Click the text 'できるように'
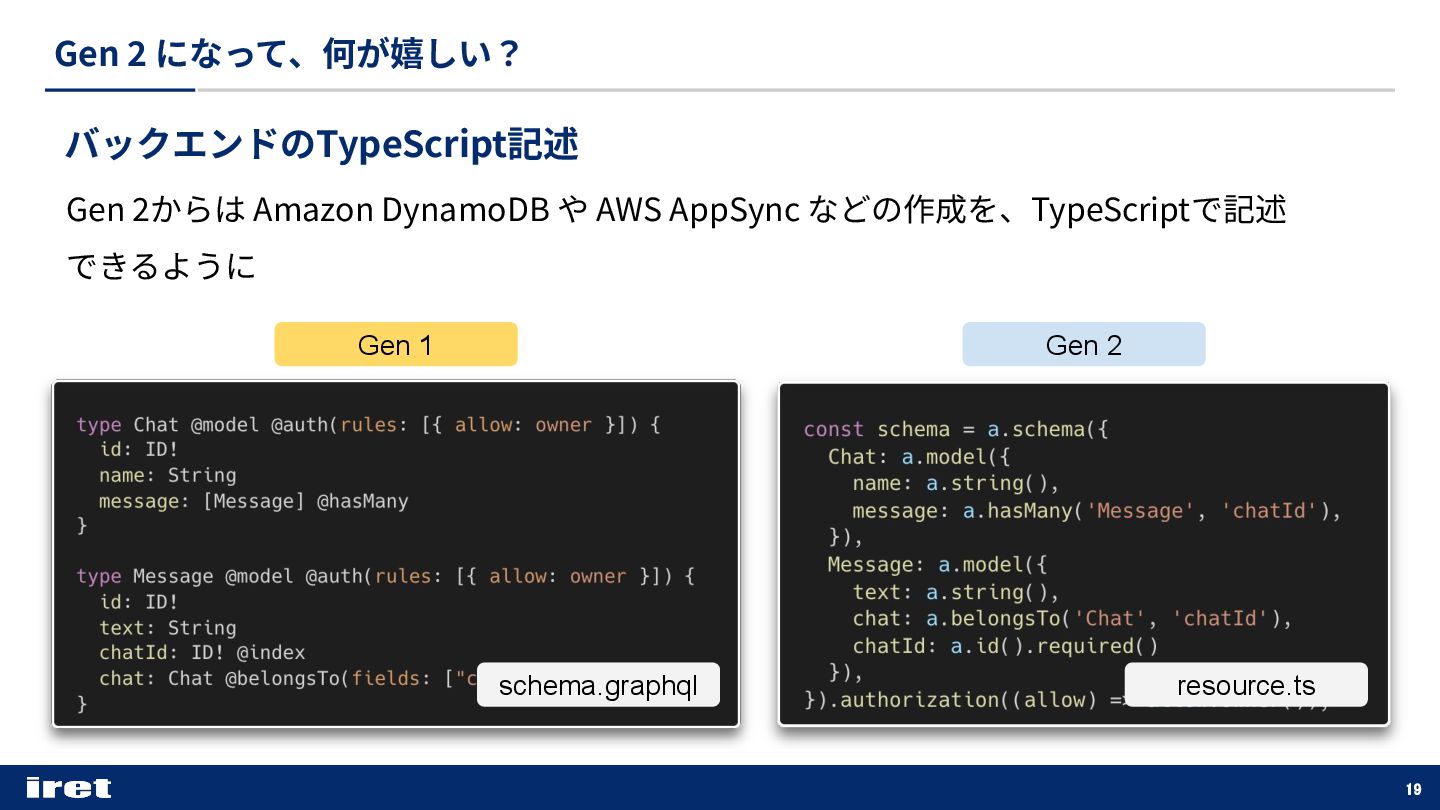Image resolution: width=1440 pixels, height=810 pixels. click(161, 266)
